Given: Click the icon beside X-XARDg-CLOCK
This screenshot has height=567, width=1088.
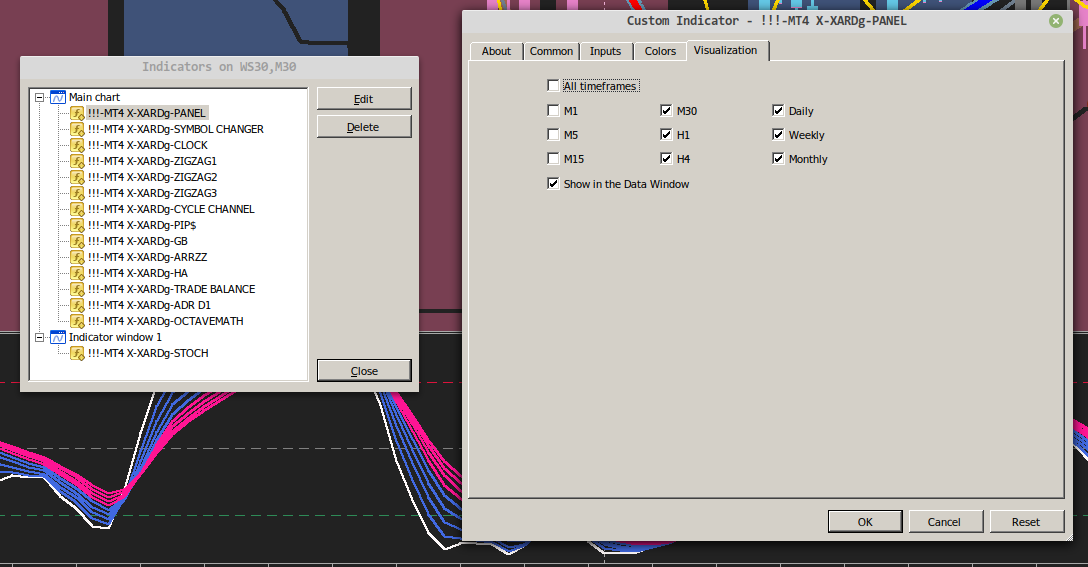Looking at the screenshot, I should click(77, 145).
